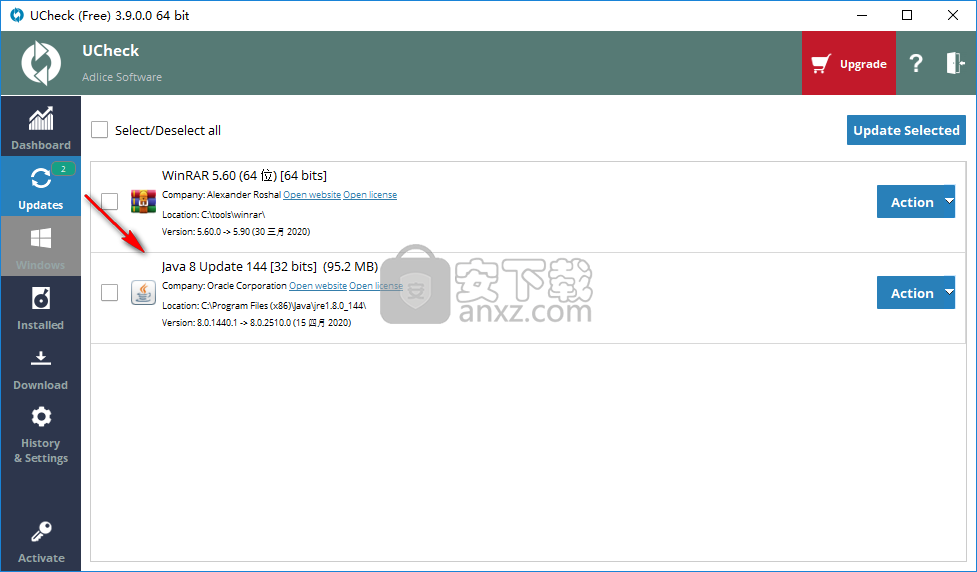
Task: Click the WinRAR version 5.60.0 -> 5.90 text
Action: pyautogui.click(x=236, y=232)
